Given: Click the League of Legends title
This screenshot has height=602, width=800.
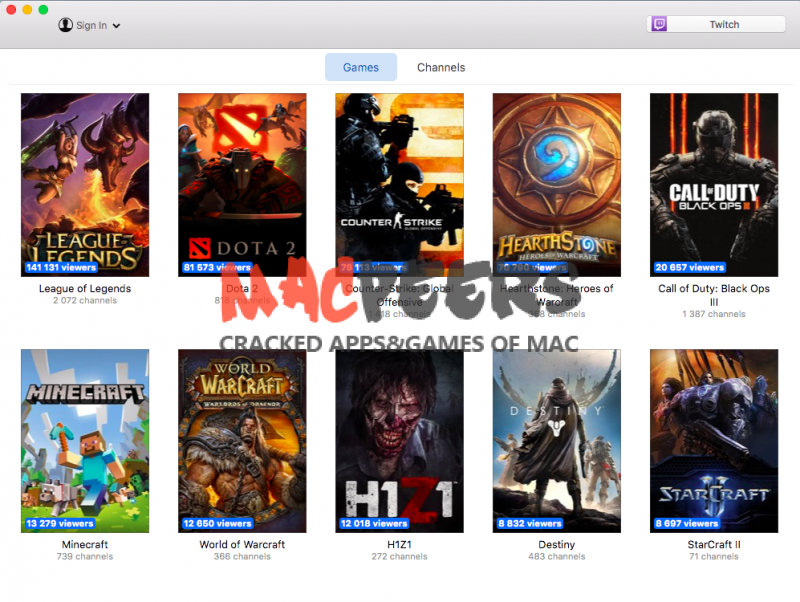Looking at the screenshot, I should pos(85,288).
